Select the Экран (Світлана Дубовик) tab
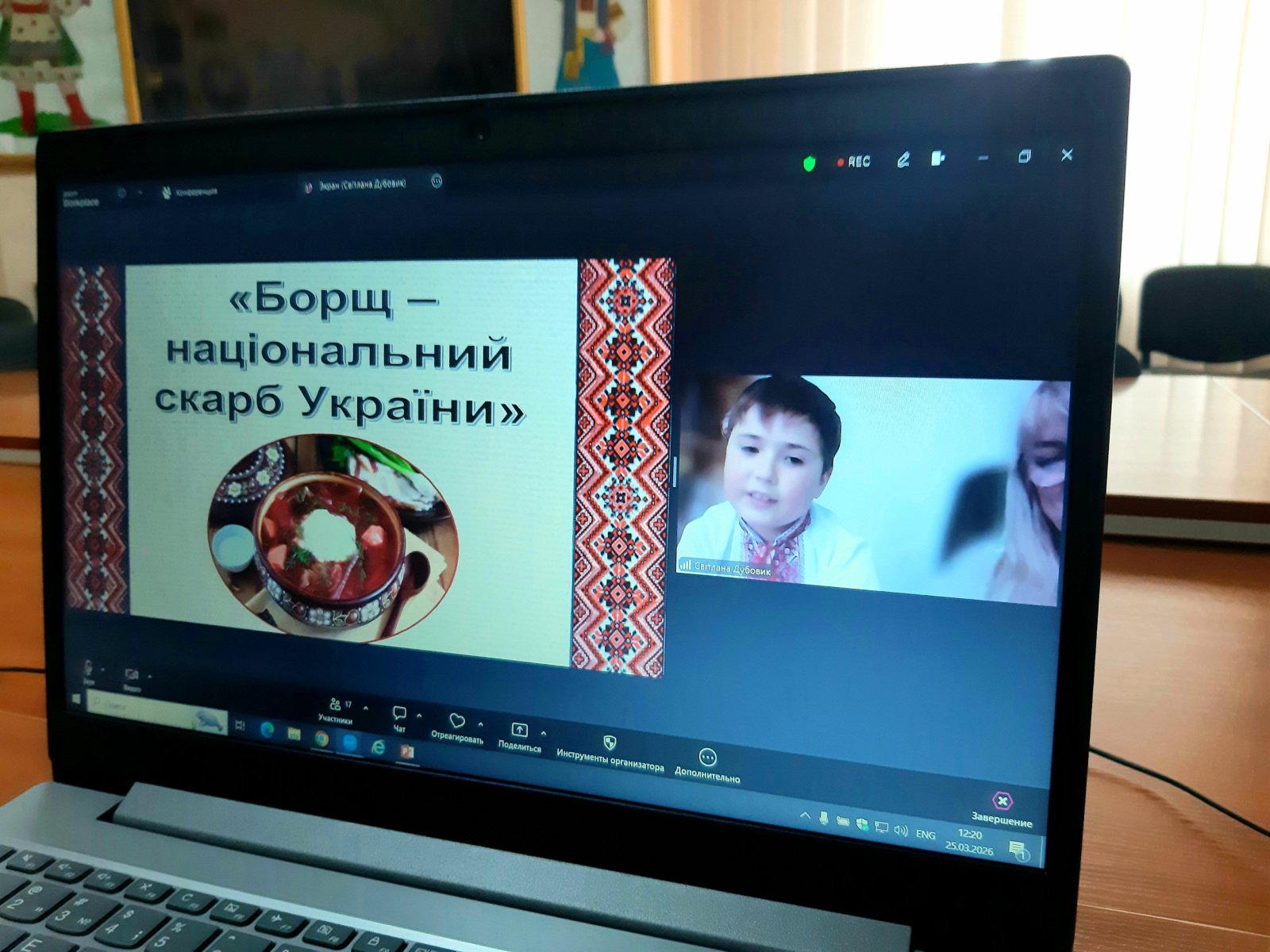The image size is (1270, 952). 357,185
